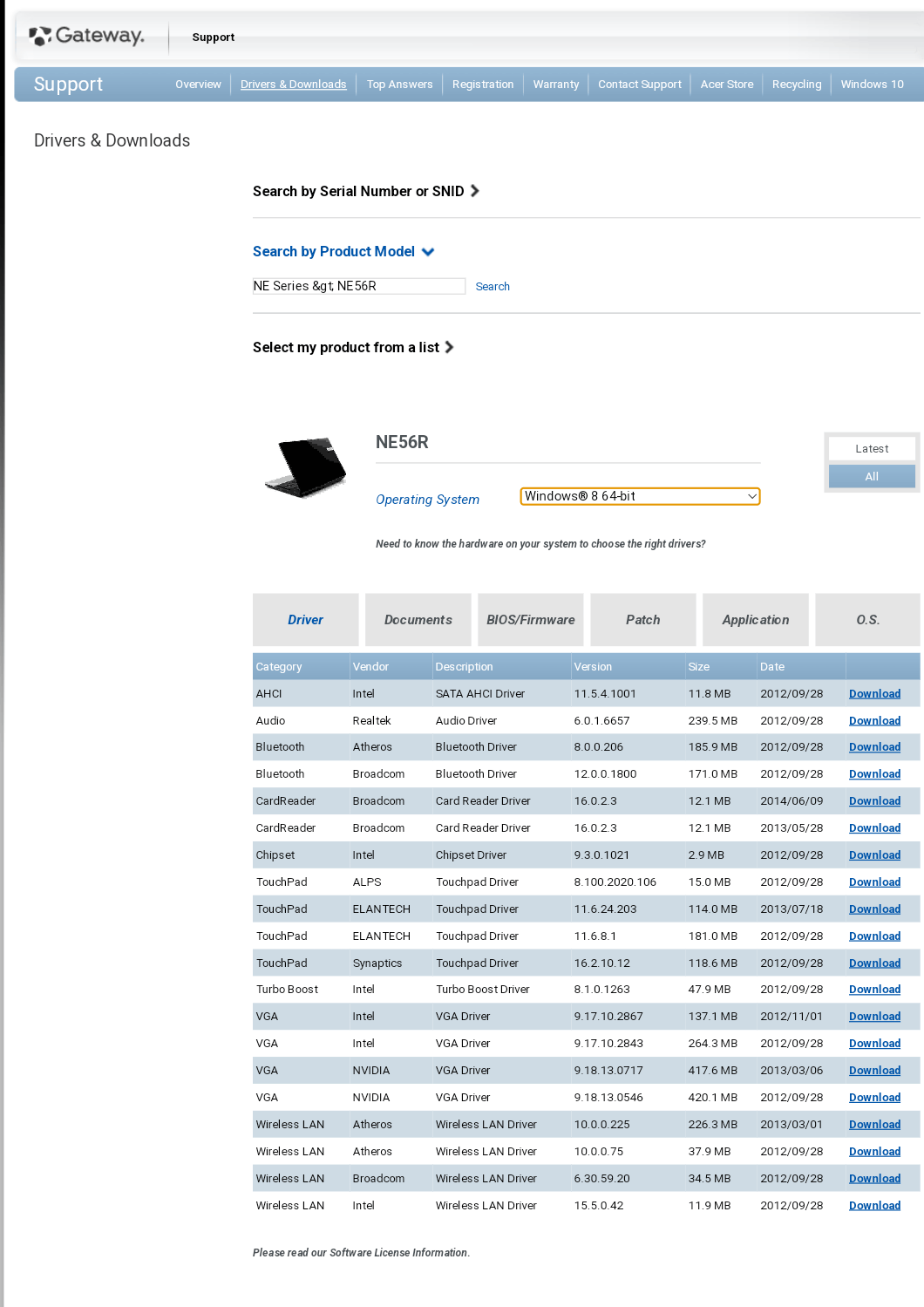This screenshot has height=1307, width=924.
Task: Click the Search link beside model field
Action: (x=493, y=287)
